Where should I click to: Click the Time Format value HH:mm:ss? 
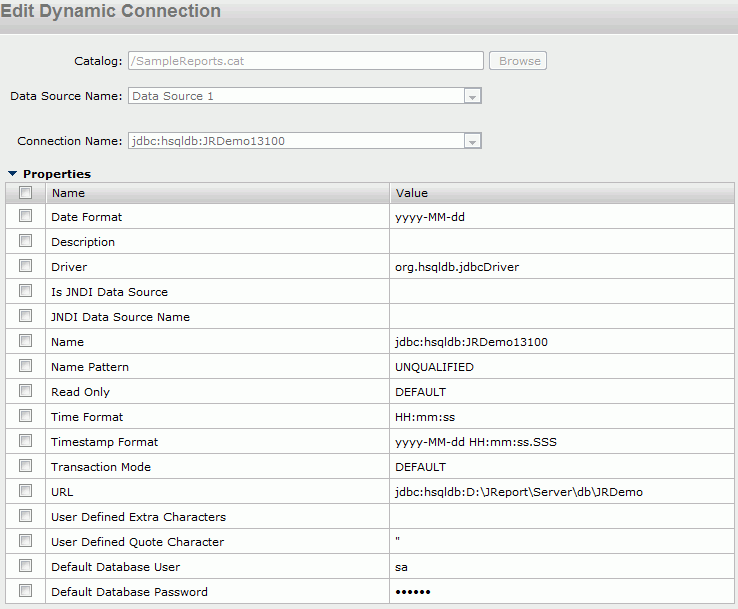pyautogui.click(x=425, y=417)
